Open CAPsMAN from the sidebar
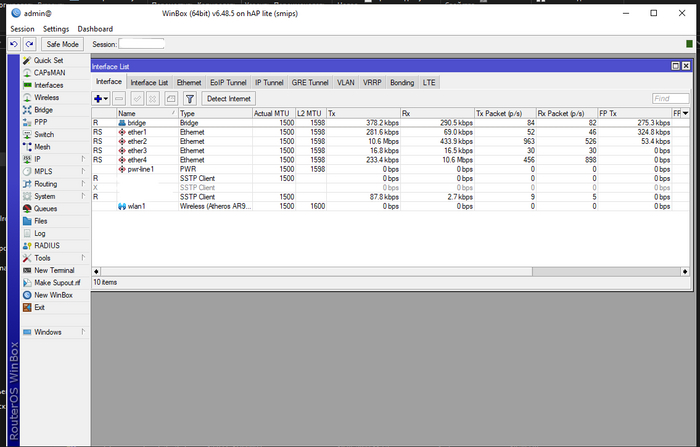This screenshot has width=700, height=447. (49, 72)
